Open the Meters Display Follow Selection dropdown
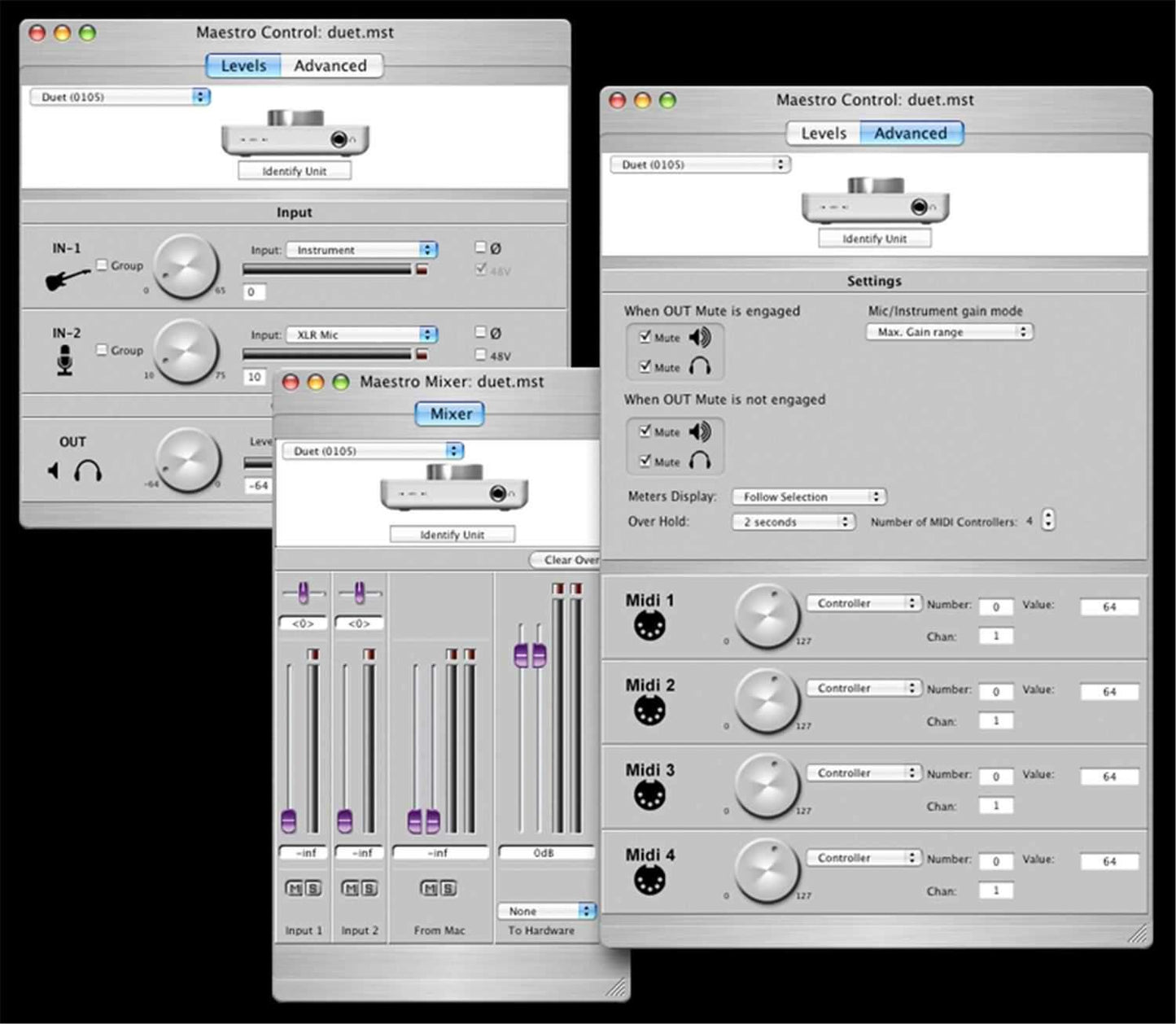The width and height of the screenshot is (1176, 1024). pyautogui.click(x=808, y=497)
